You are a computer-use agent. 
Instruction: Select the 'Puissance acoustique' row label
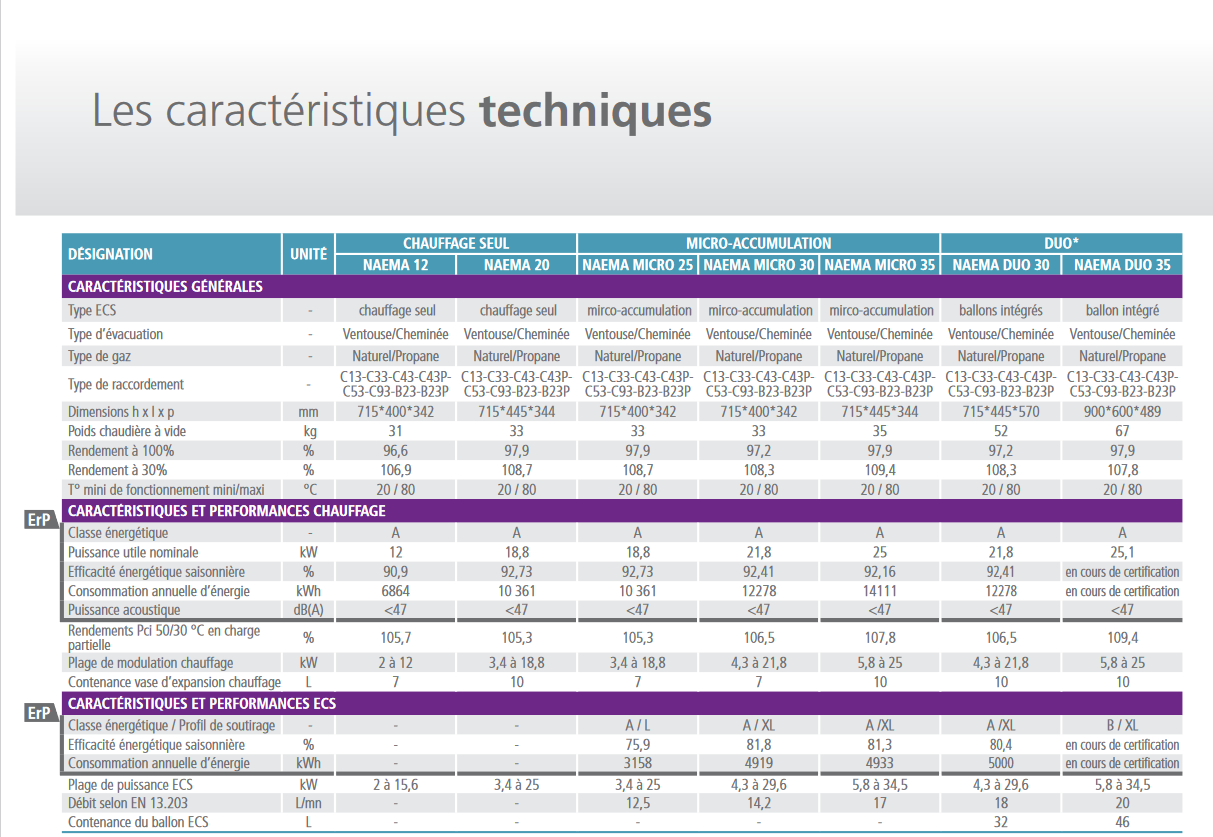(x=124, y=610)
